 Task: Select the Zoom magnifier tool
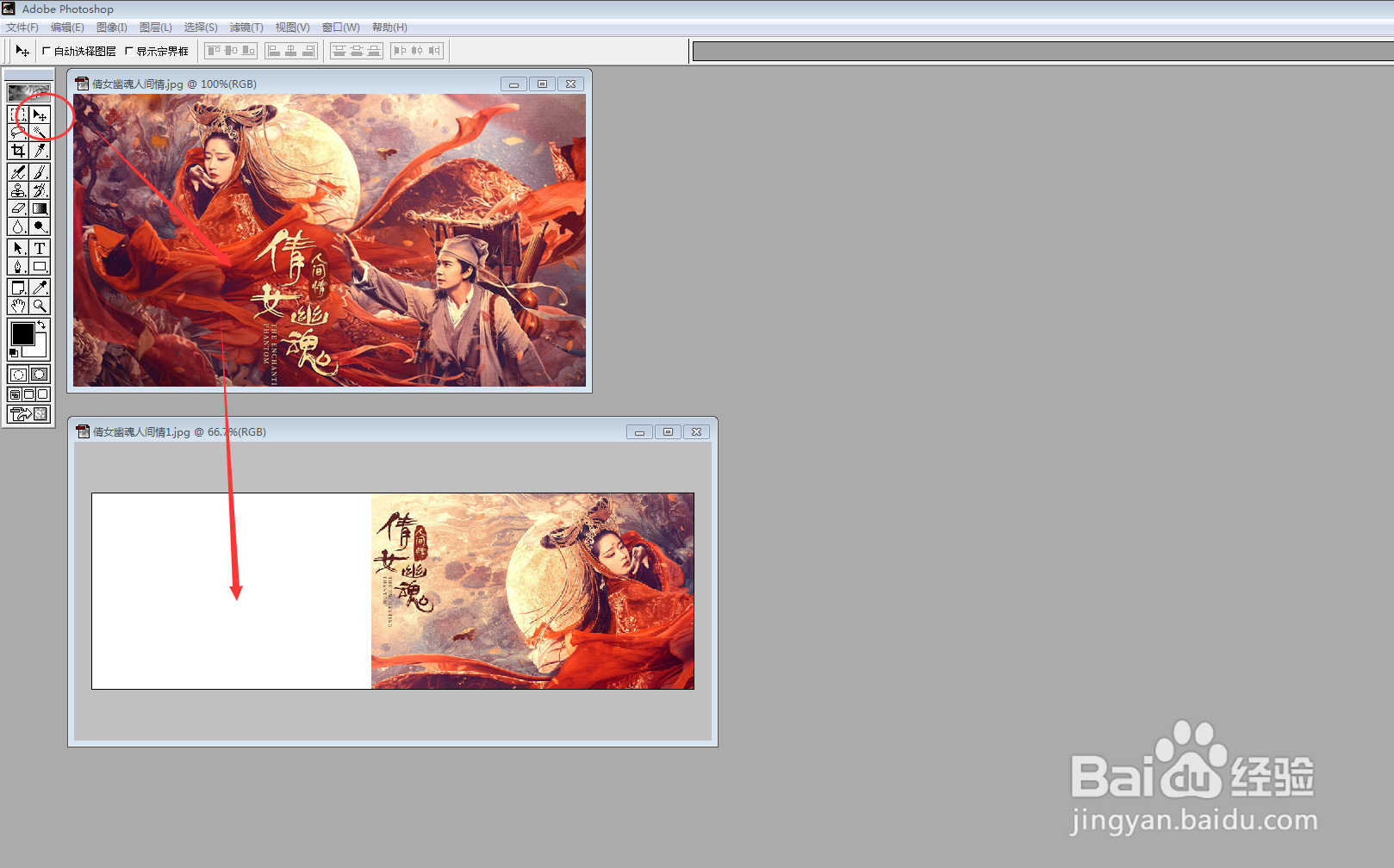[x=40, y=306]
